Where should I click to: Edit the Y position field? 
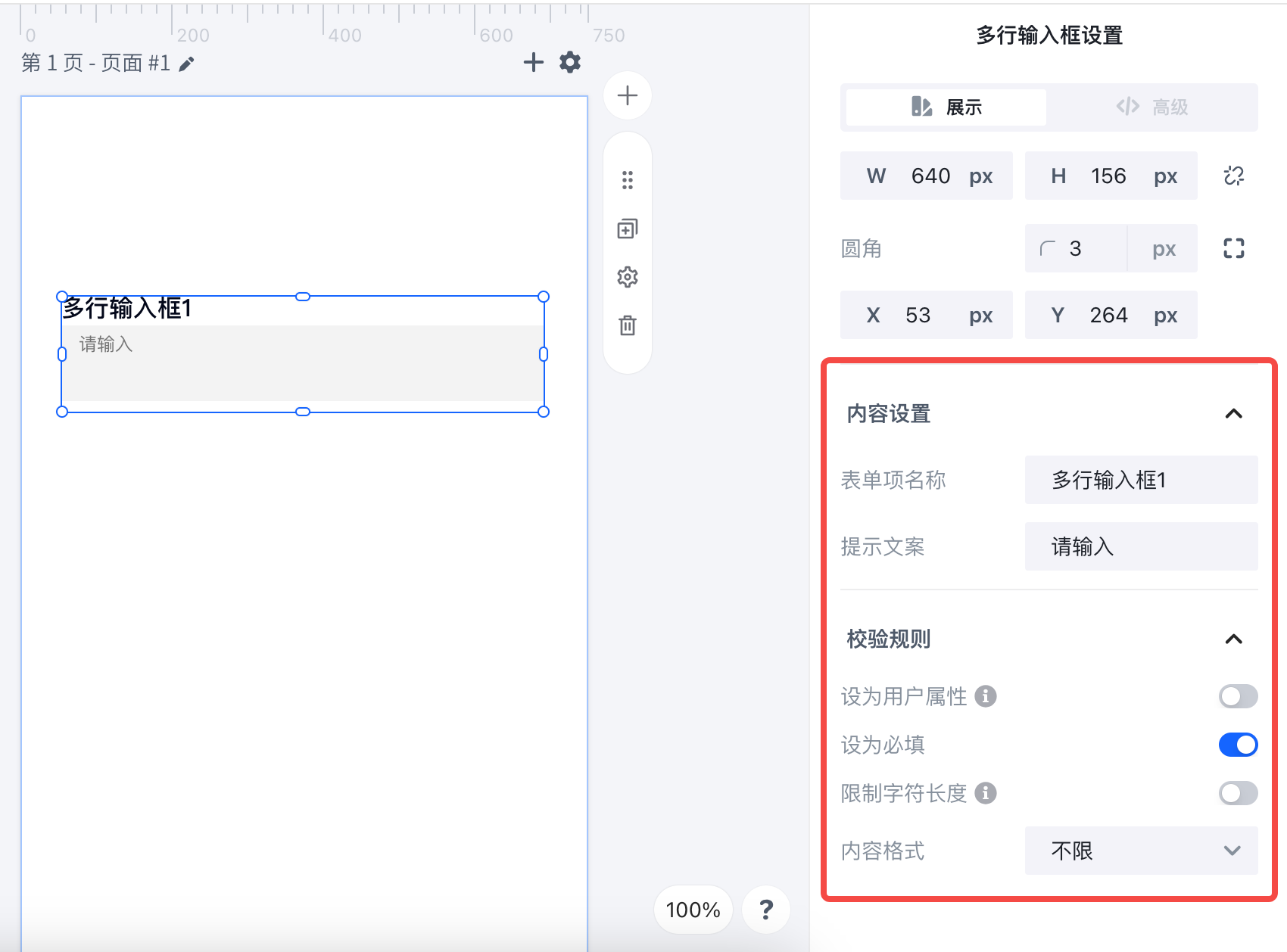(x=1111, y=315)
